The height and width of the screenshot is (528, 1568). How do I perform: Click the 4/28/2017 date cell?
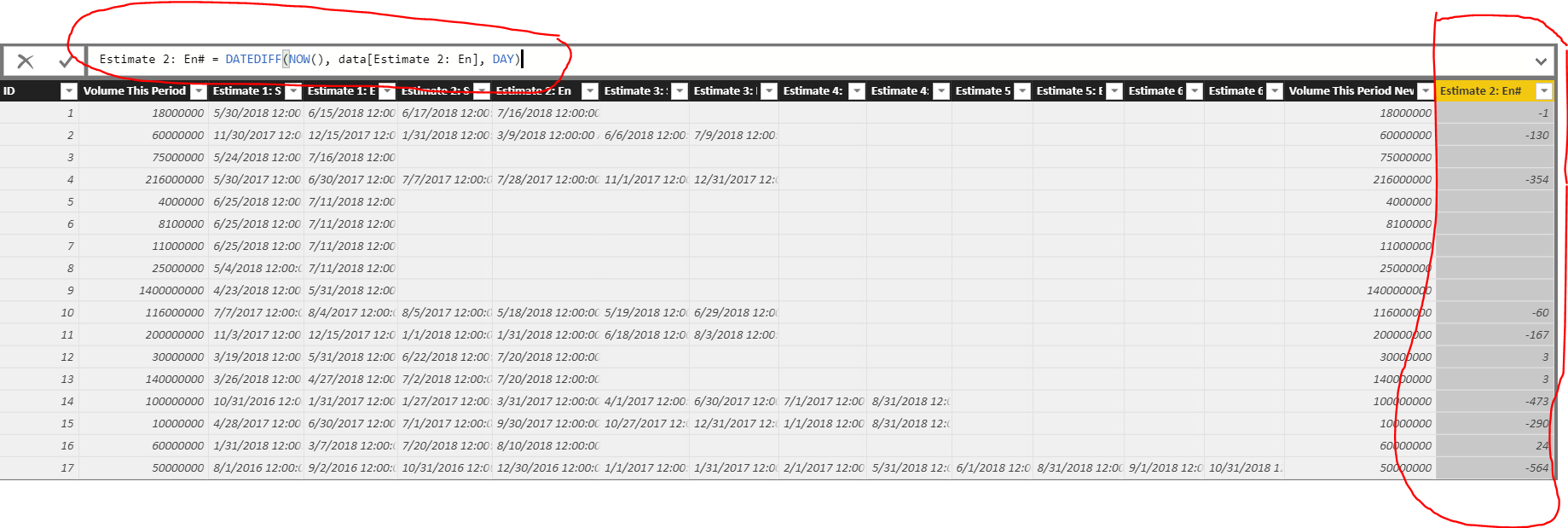256,424
